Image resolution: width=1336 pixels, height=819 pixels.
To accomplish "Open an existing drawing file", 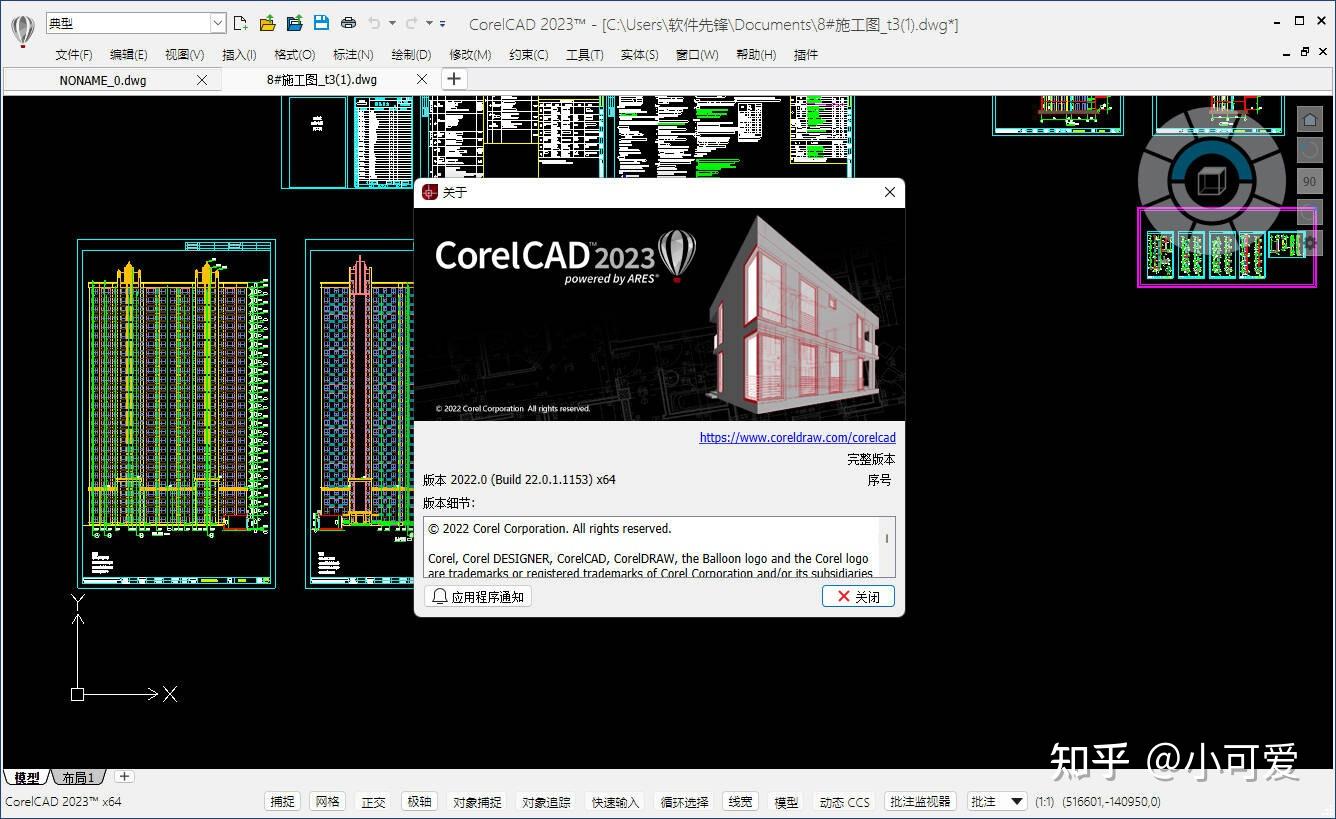I will click(267, 22).
